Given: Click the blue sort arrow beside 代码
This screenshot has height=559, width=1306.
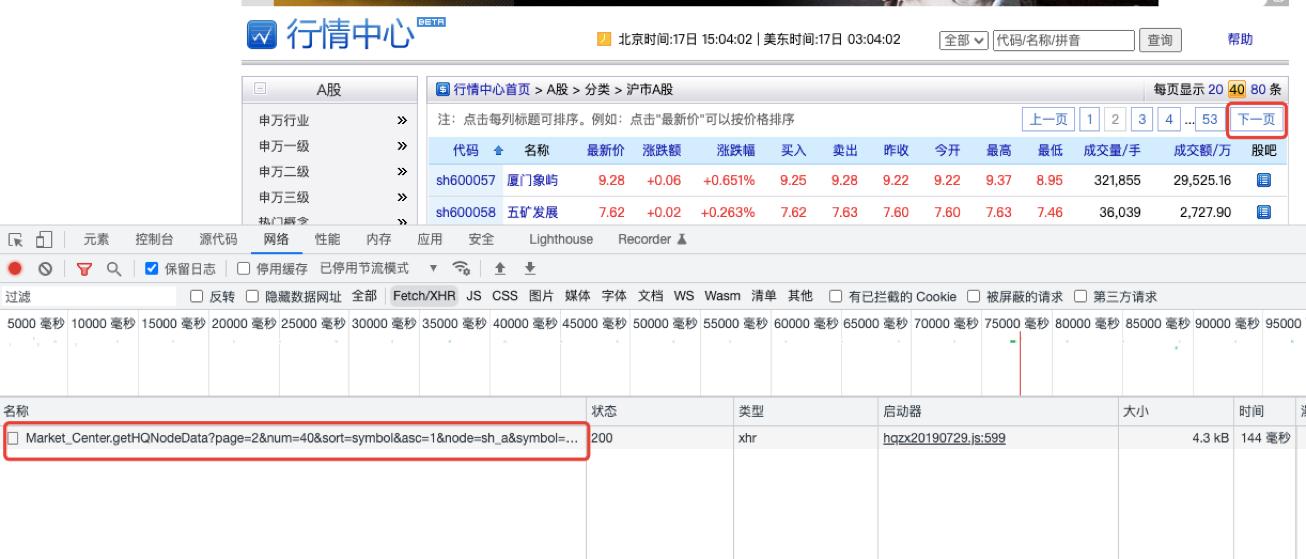Looking at the screenshot, I should pos(499,150).
